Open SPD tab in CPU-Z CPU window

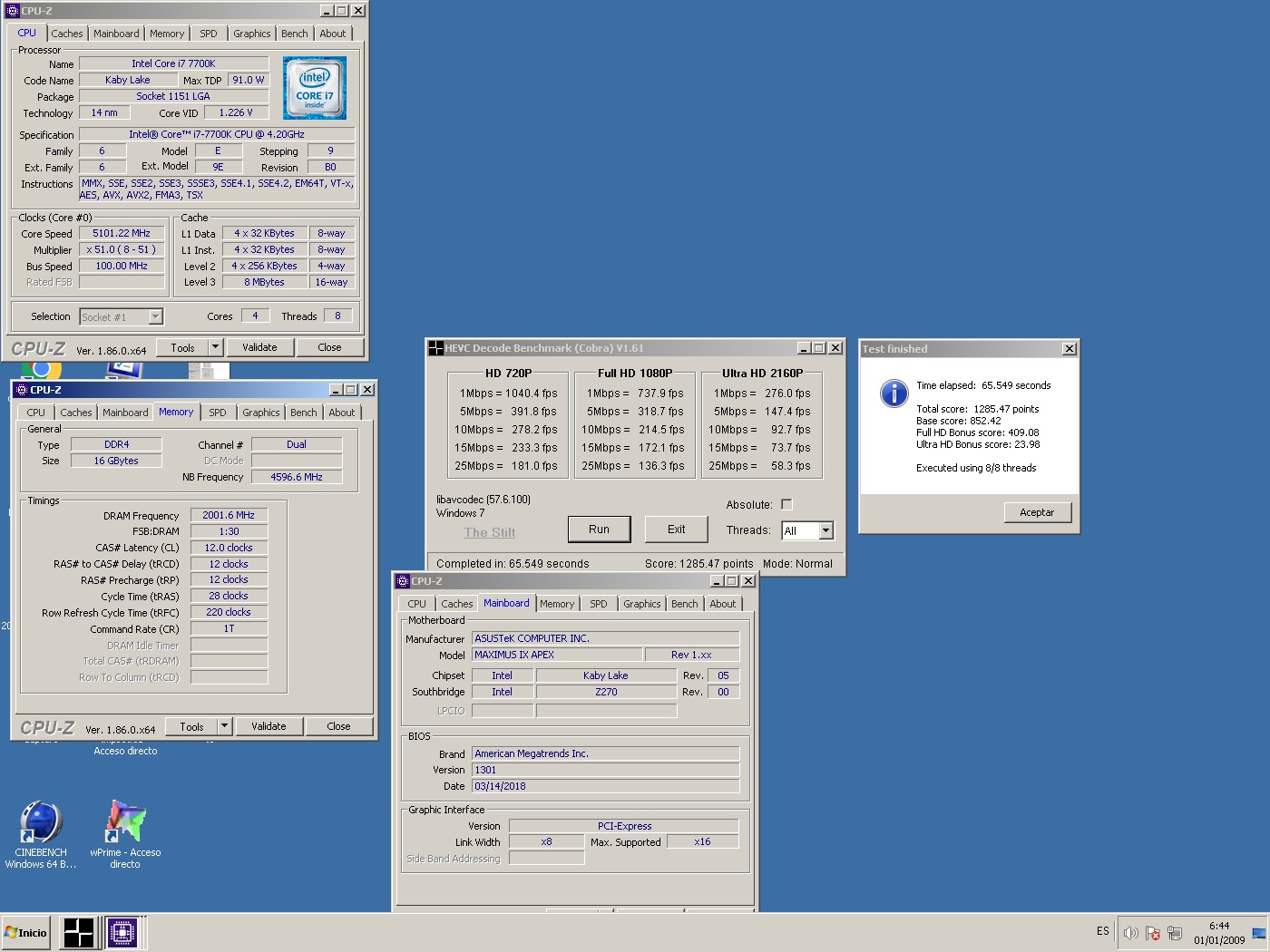coord(209,34)
